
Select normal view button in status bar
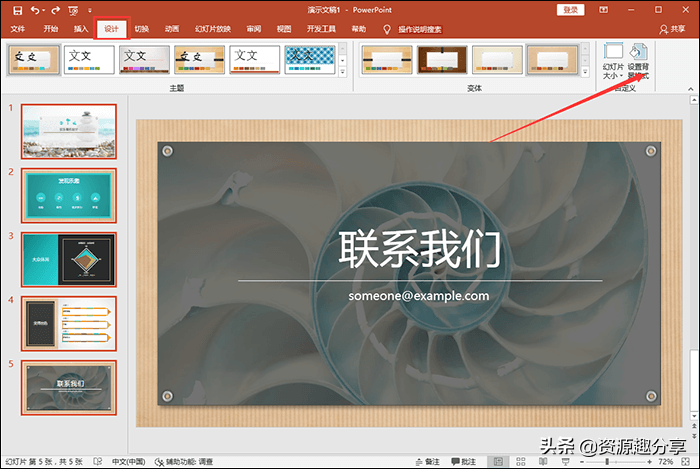[498, 461]
